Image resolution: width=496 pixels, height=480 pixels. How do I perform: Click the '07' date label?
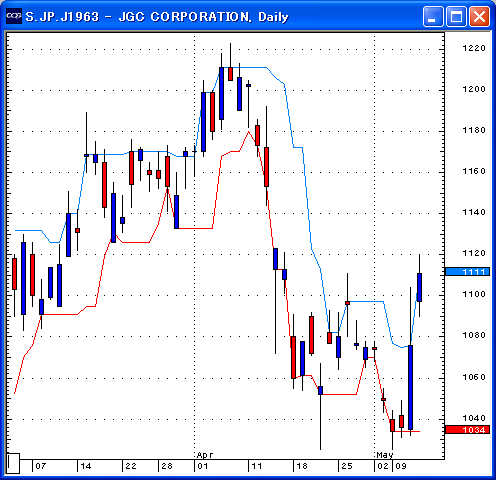coord(41,466)
